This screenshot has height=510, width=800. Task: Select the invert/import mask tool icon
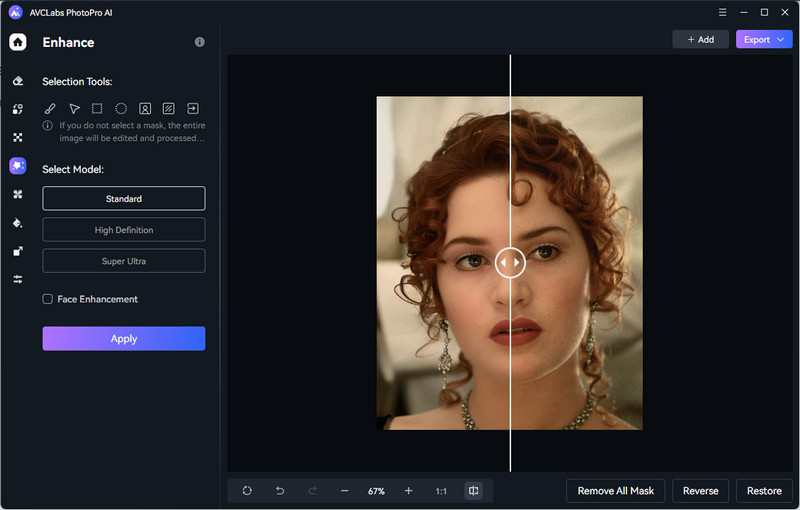coord(193,109)
